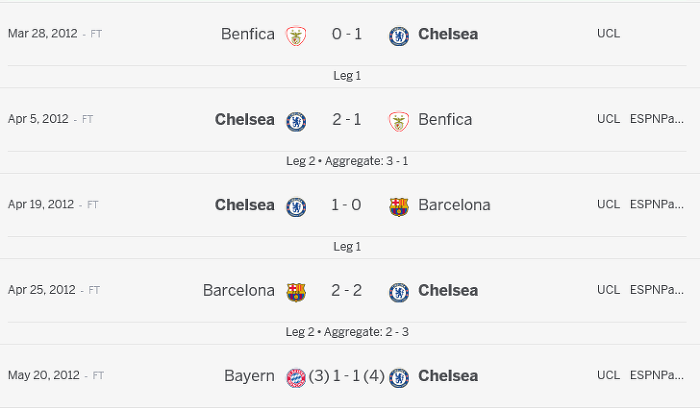Open the 0 - 1 Benfica vs Chelsea score
This screenshot has width=700, height=409.
[x=347, y=34]
